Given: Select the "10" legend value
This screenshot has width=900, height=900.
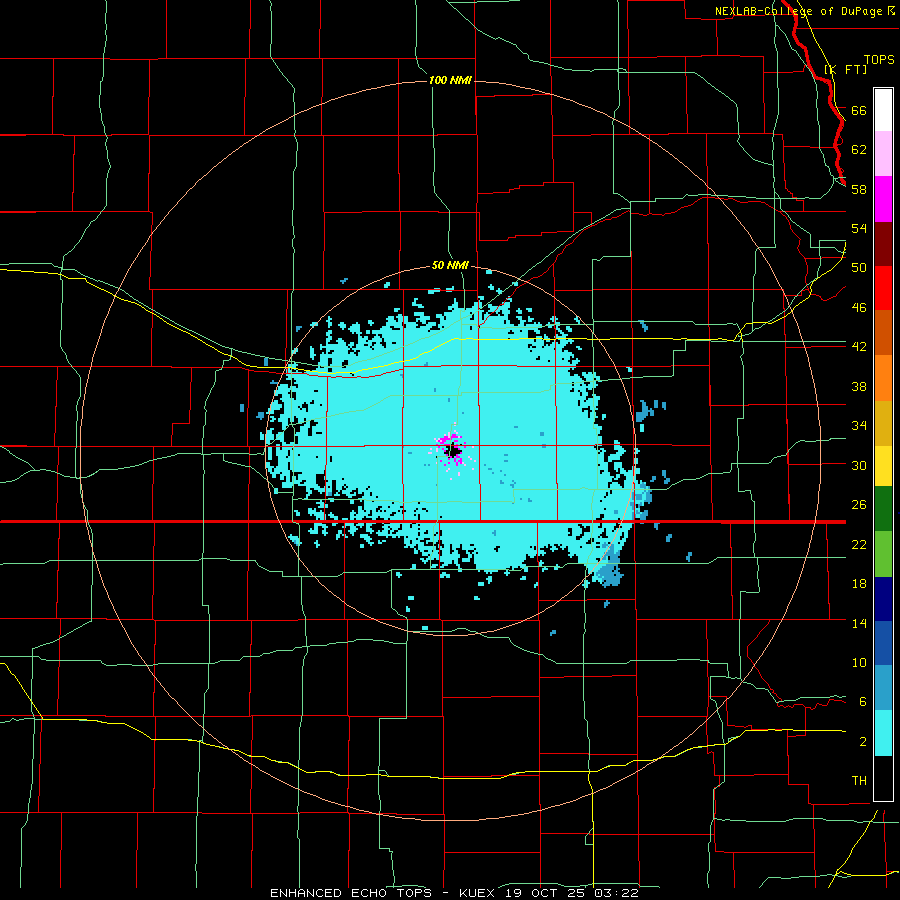Looking at the screenshot, I should (x=859, y=663).
